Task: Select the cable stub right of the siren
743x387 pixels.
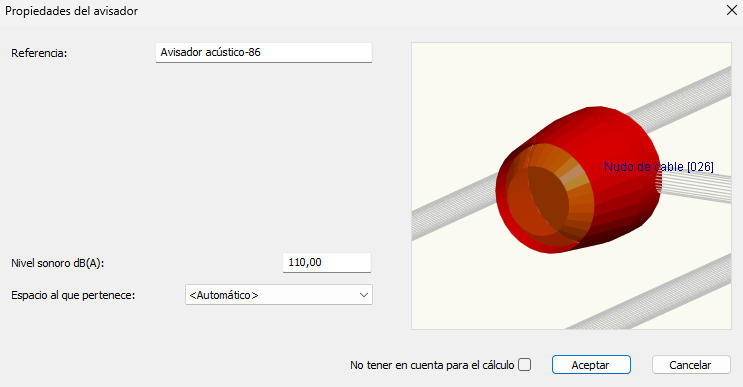Action: point(694,186)
